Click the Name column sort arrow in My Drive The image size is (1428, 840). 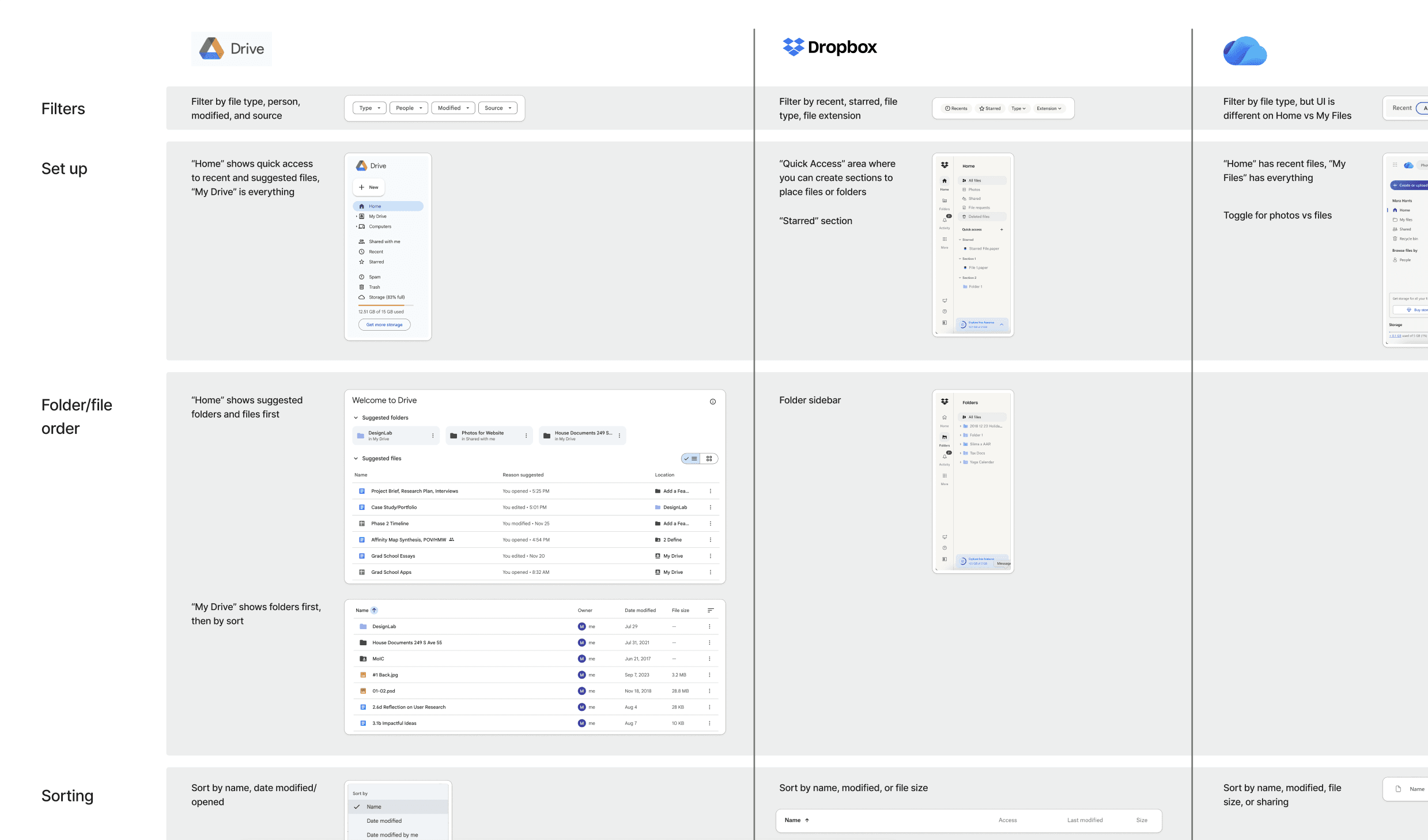pyautogui.click(x=374, y=610)
